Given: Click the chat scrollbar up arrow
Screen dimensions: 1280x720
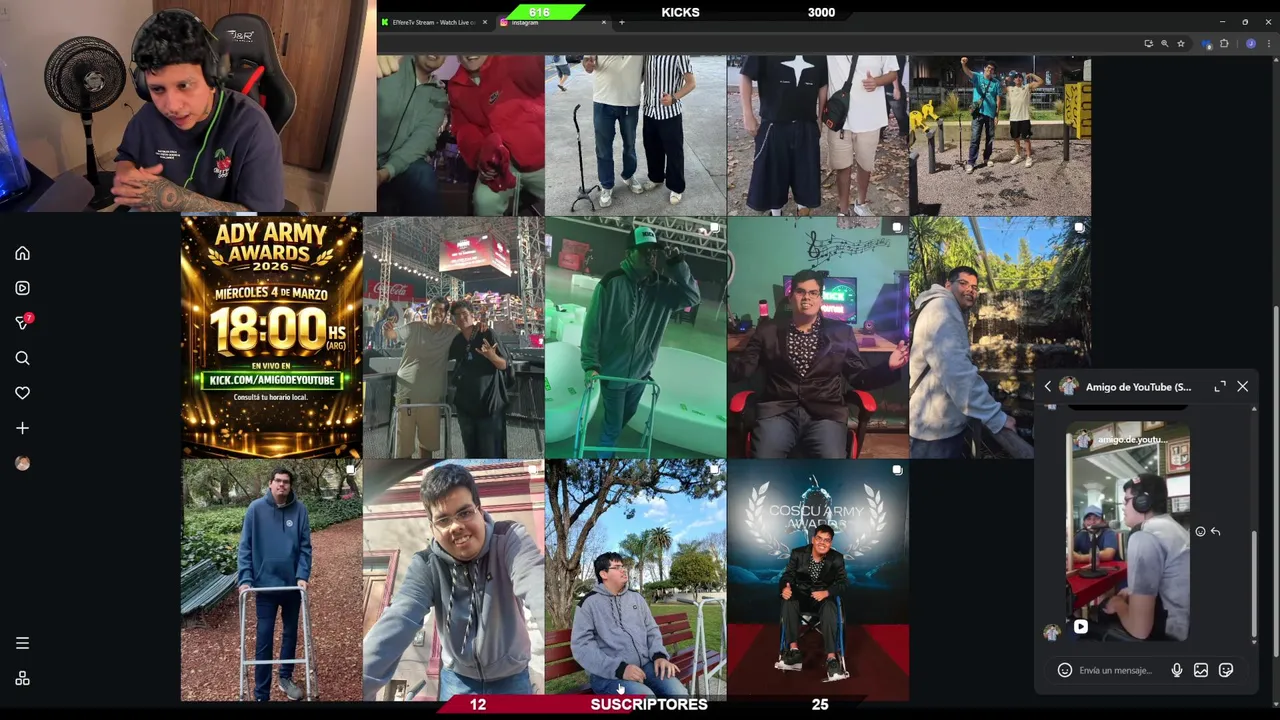Looking at the screenshot, I should (x=1253, y=408).
